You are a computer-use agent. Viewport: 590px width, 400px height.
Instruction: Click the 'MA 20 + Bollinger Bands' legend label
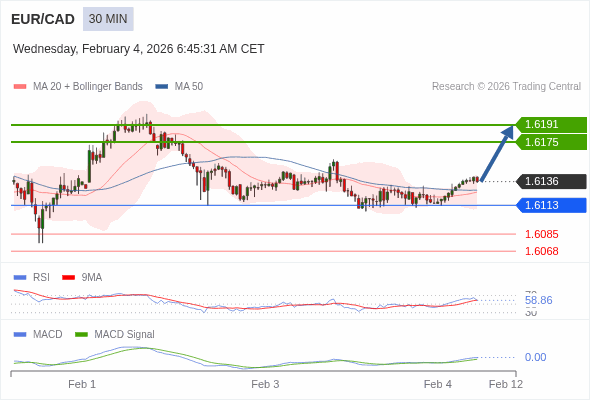[x=88, y=87]
